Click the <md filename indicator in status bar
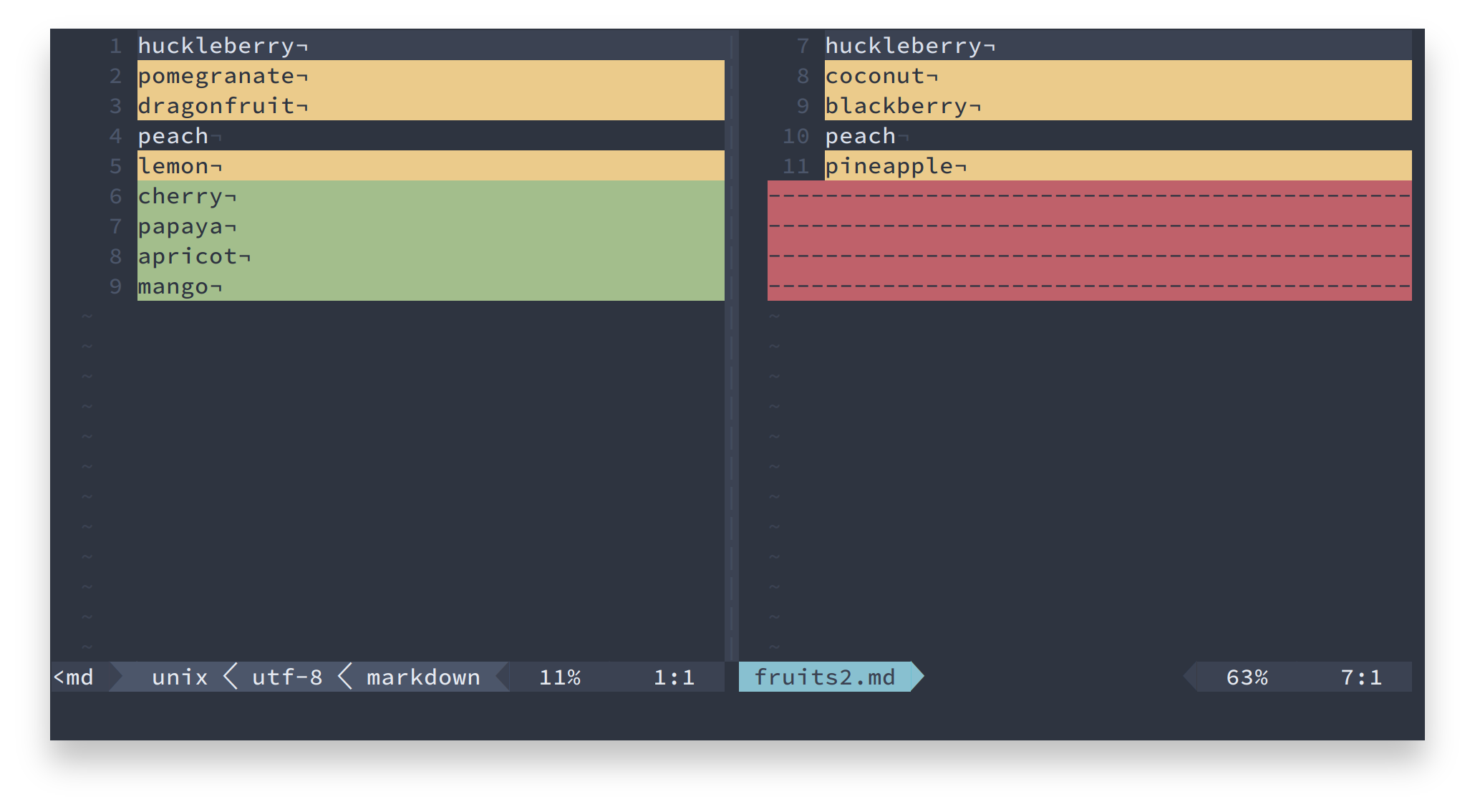Screen dimensions: 1475x812 tap(74, 677)
